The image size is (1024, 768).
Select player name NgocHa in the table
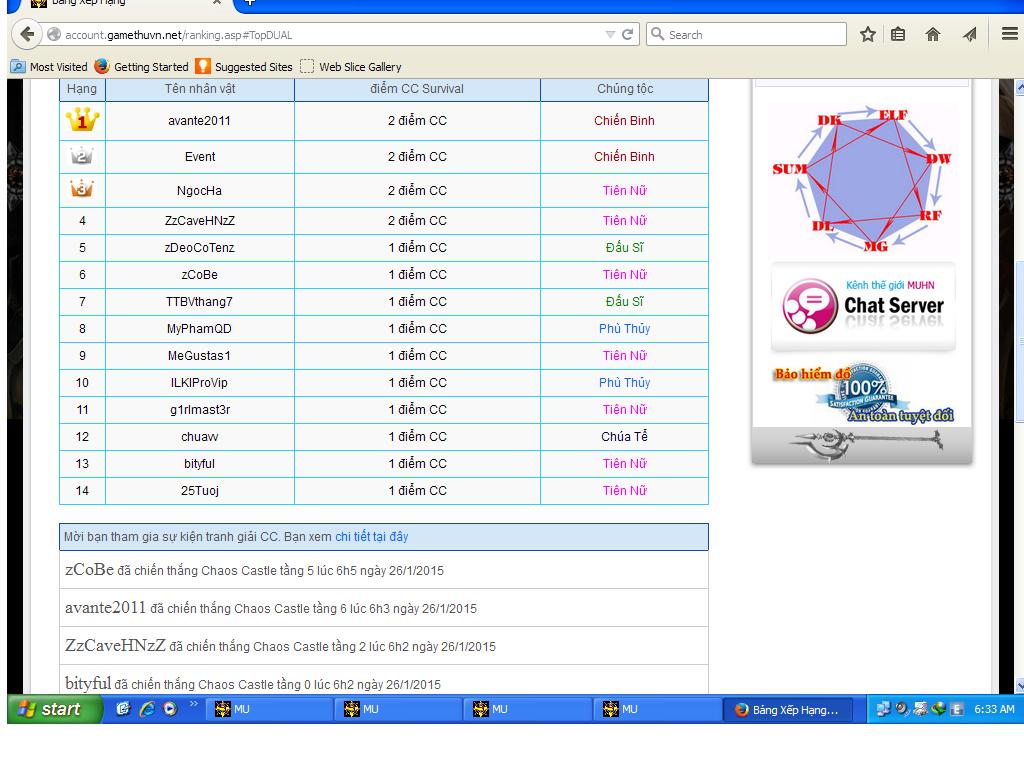click(199, 191)
